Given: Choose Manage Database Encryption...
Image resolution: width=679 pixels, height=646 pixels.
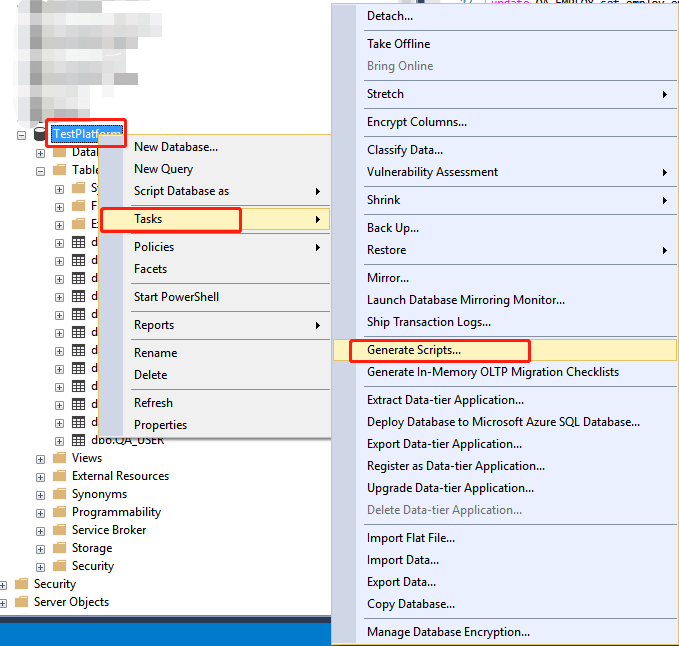Looking at the screenshot, I should 504,632.
